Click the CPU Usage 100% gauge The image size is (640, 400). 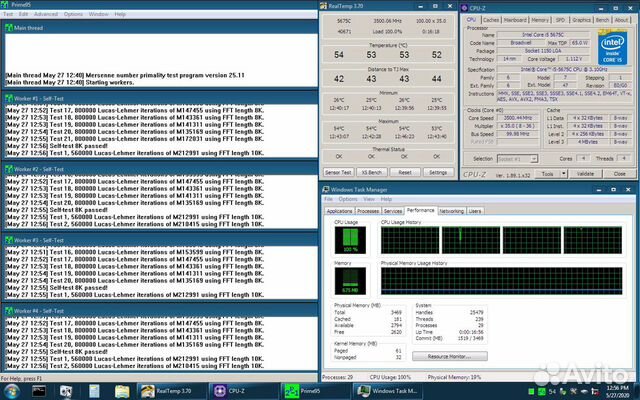click(x=350, y=240)
